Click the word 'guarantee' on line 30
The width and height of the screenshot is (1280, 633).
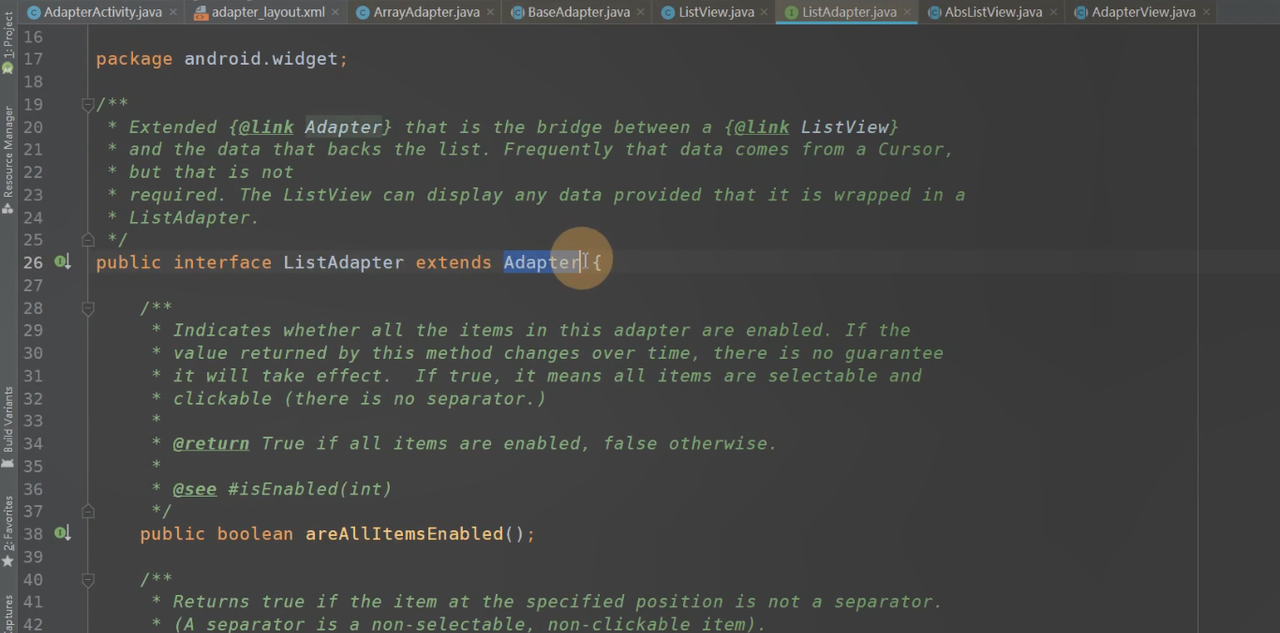tap(894, 353)
